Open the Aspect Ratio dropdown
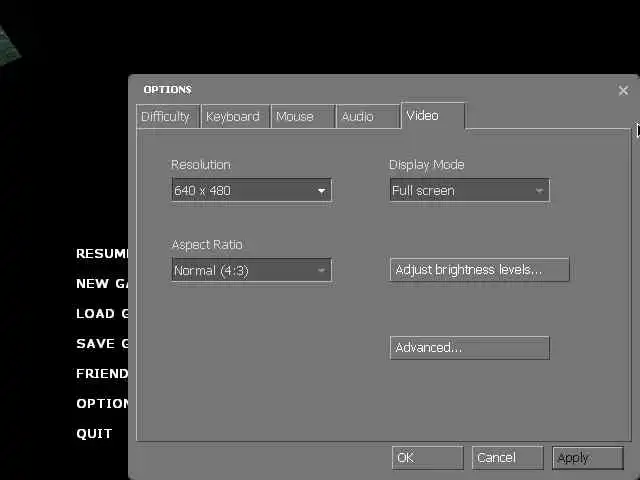640x480 pixels. (x=251, y=270)
